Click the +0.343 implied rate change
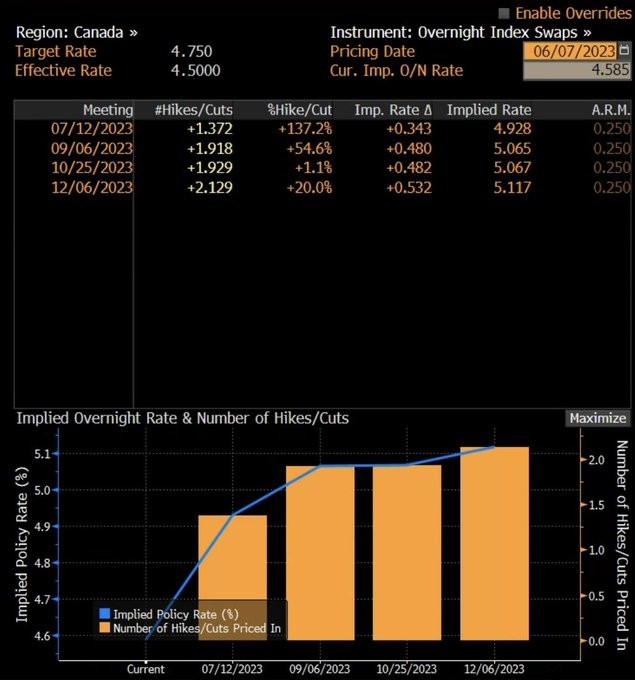Viewport: 635px width, 680px height. (x=409, y=129)
